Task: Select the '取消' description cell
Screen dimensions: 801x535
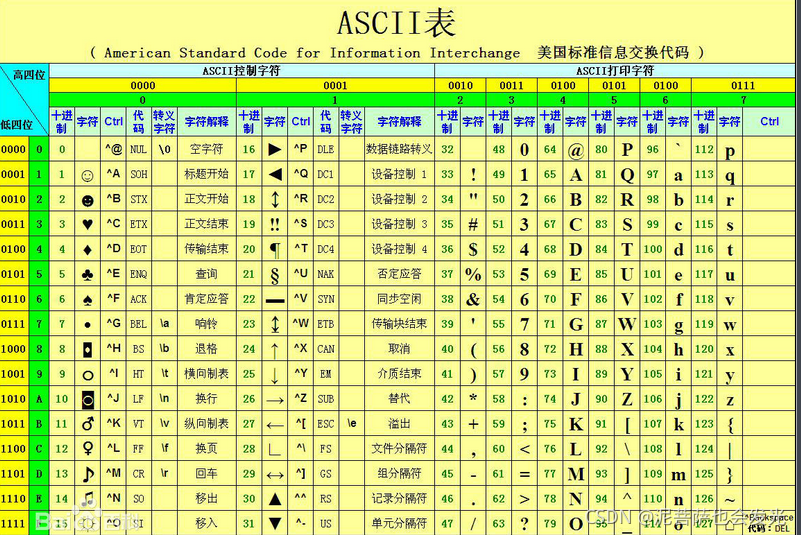Action: (399, 349)
